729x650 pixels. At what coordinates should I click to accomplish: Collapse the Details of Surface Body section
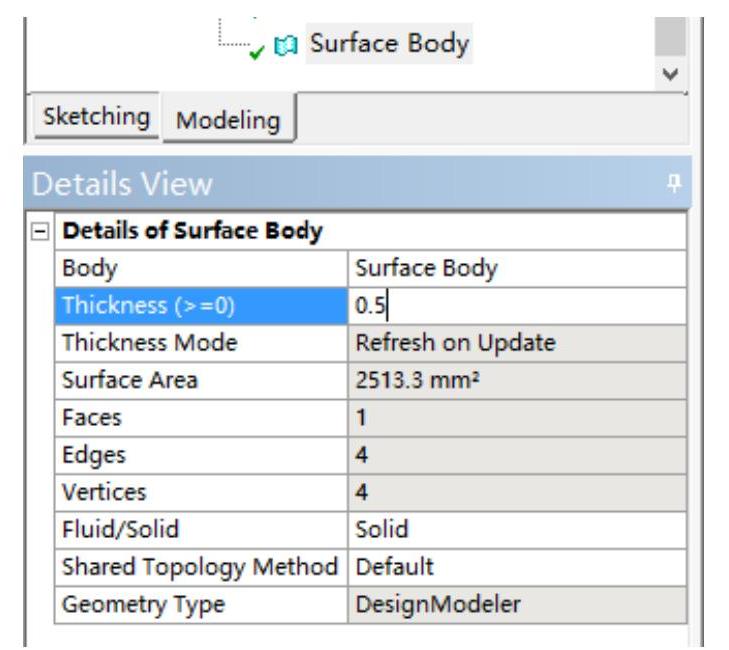point(40,232)
